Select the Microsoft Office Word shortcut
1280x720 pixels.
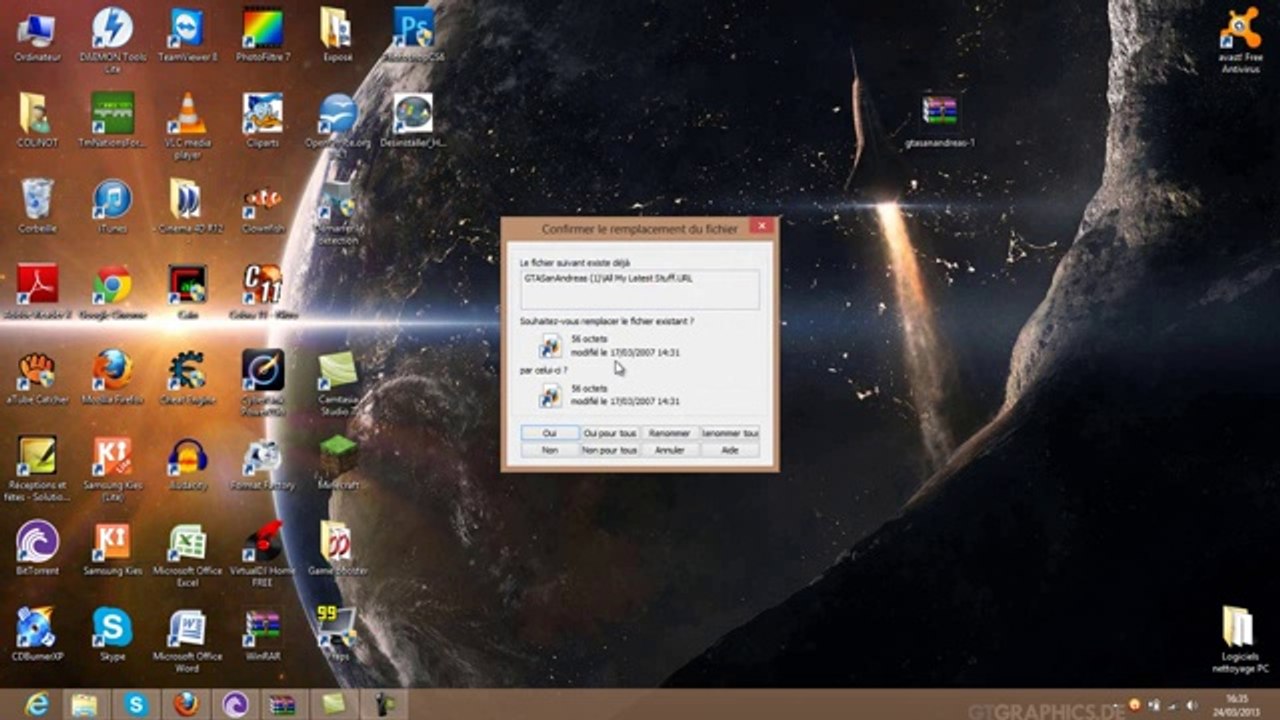tap(187, 640)
